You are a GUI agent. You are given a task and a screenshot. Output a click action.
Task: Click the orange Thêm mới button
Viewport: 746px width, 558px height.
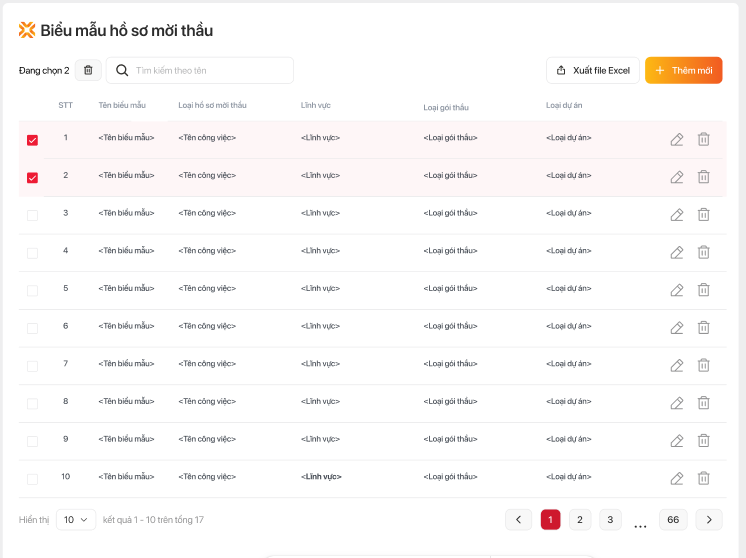(683, 70)
